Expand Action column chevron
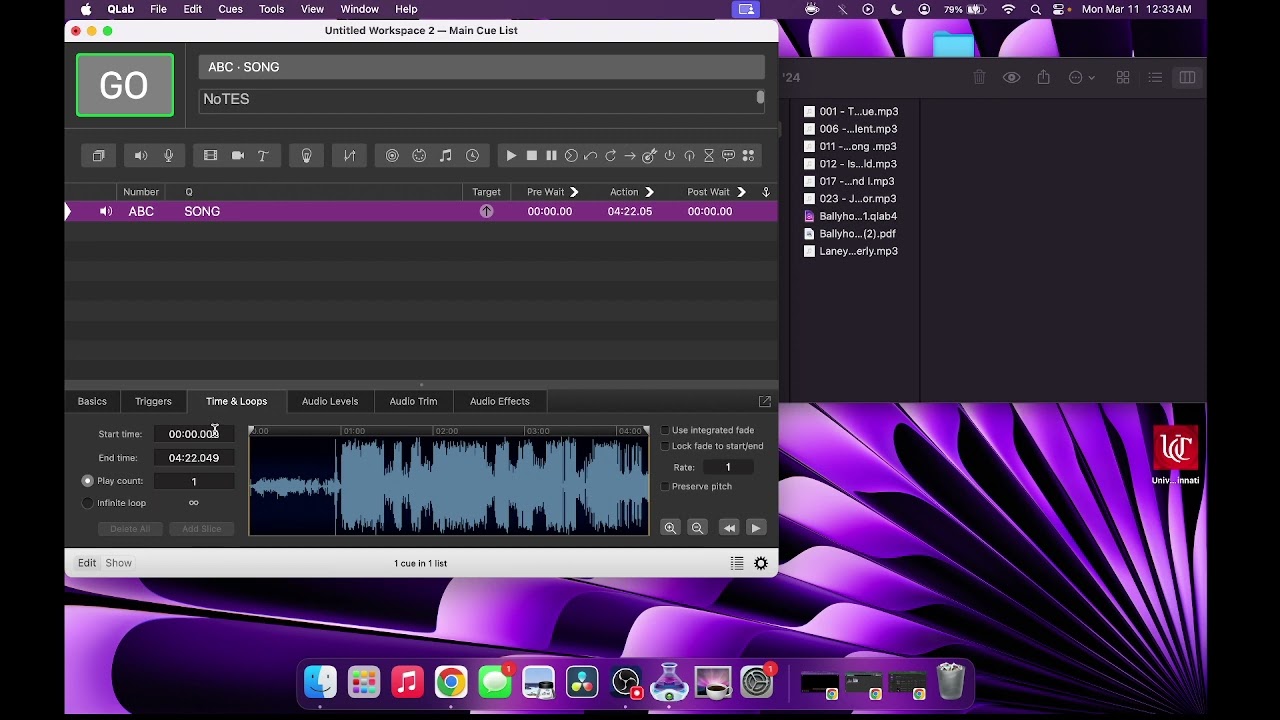Image resolution: width=1280 pixels, height=720 pixels. (649, 192)
